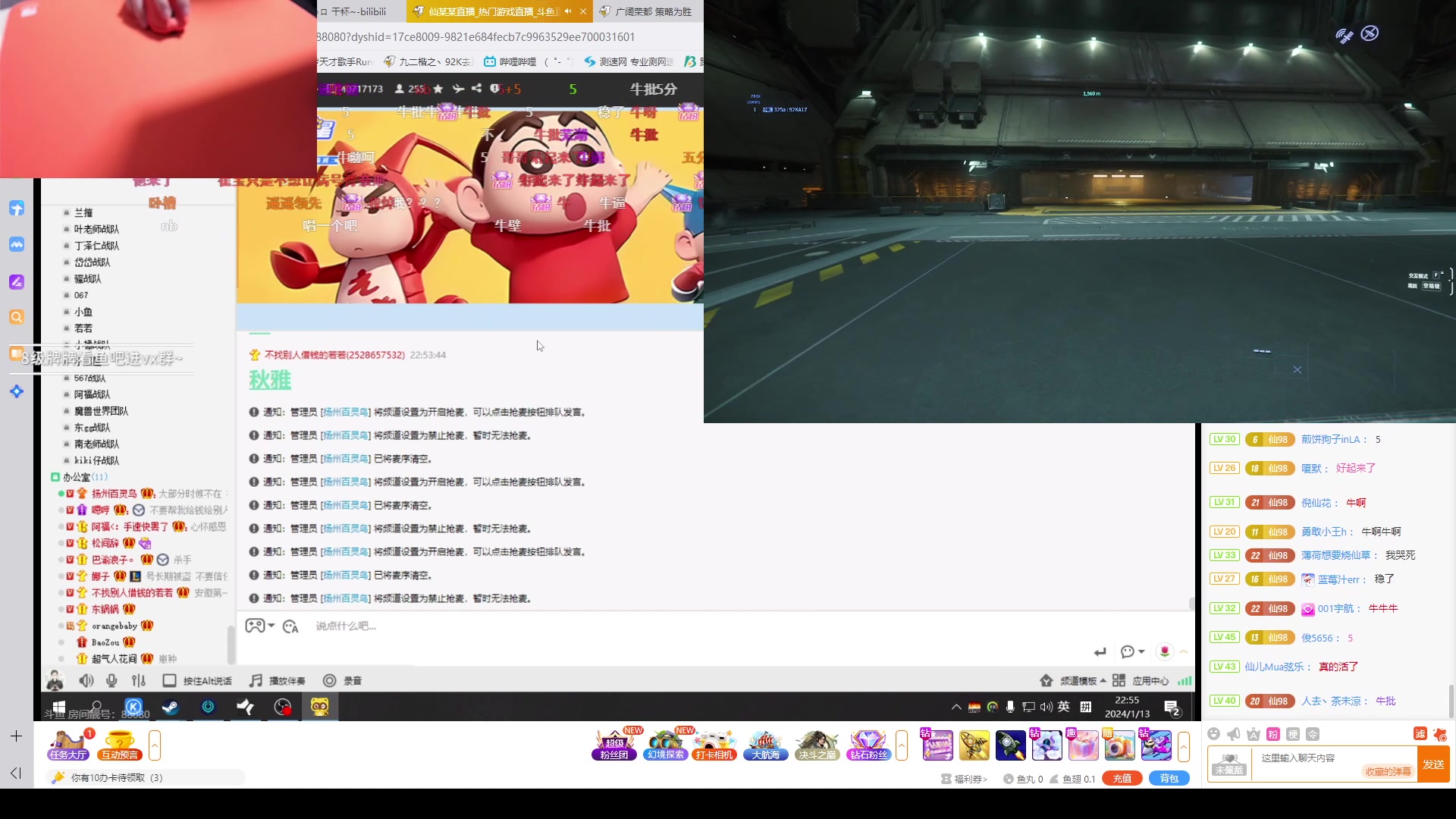Toggle the 按住Alt说话 checkbox
The image size is (1456, 819).
coord(169,681)
